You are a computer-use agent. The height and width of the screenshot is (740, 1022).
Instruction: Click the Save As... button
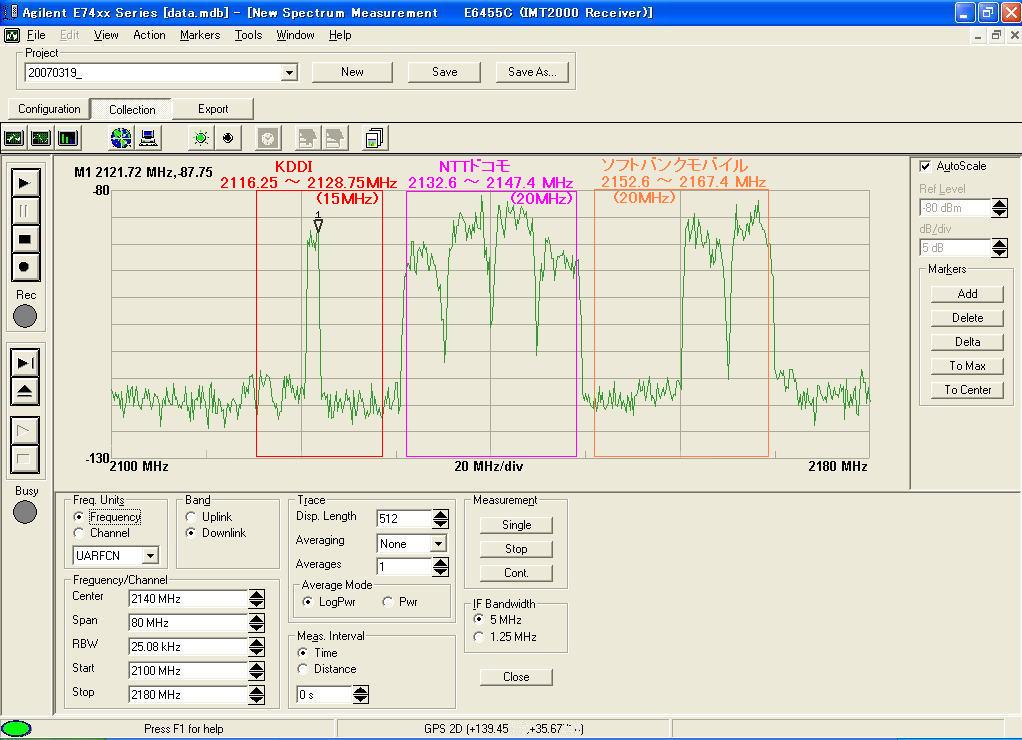click(x=532, y=72)
